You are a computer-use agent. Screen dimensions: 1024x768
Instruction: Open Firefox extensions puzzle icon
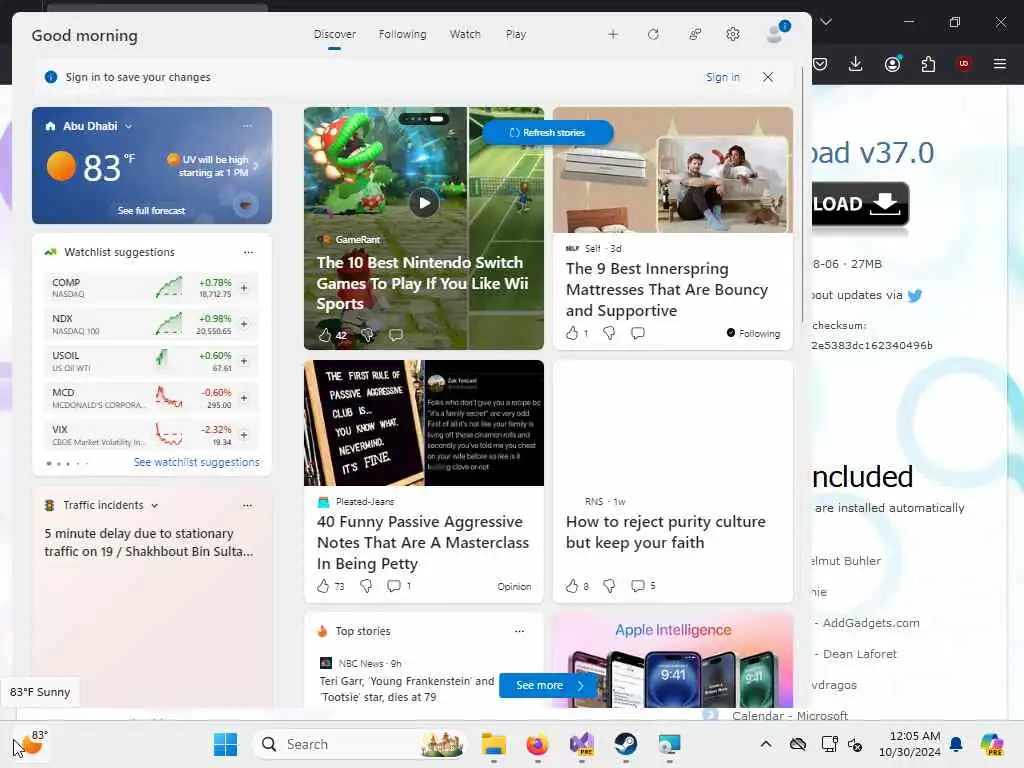click(x=927, y=63)
